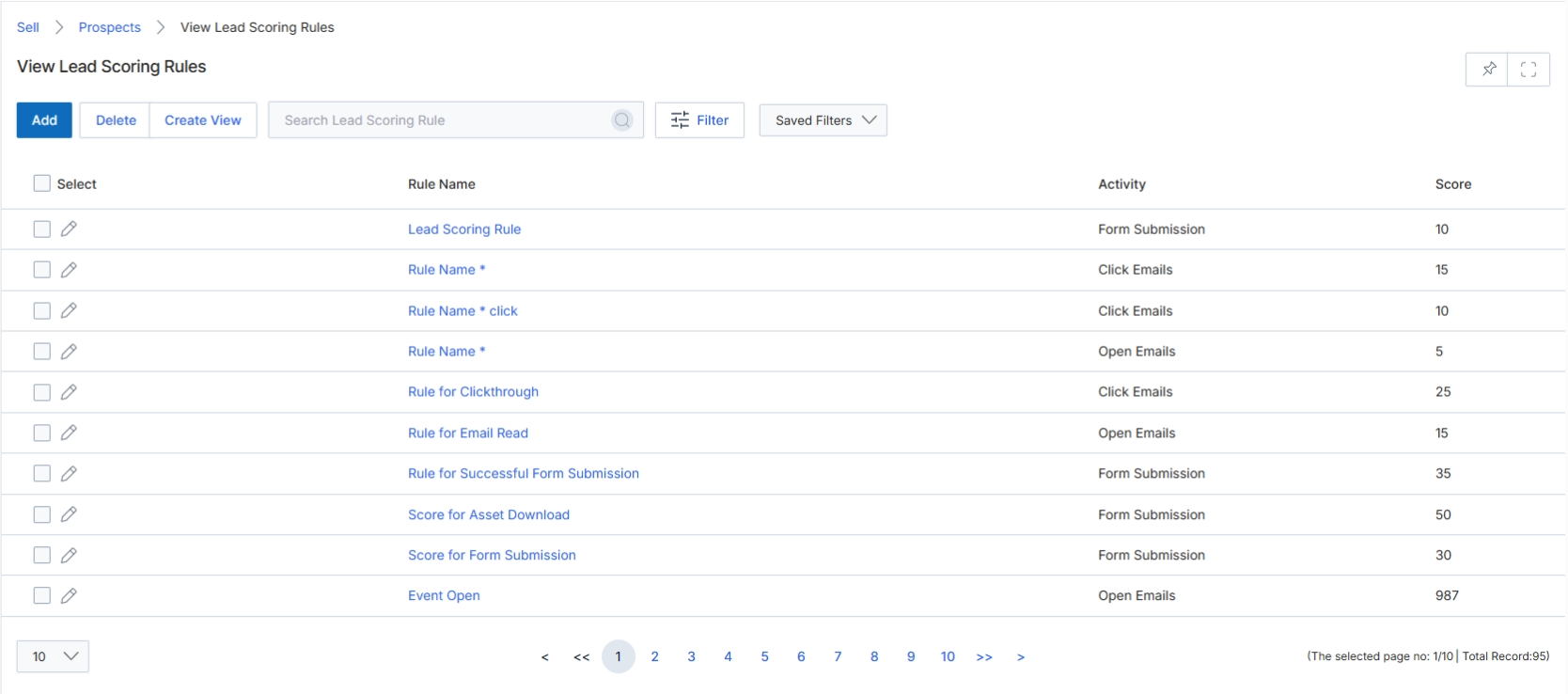
Task: Open page 8 of results
Action: (x=874, y=656)
